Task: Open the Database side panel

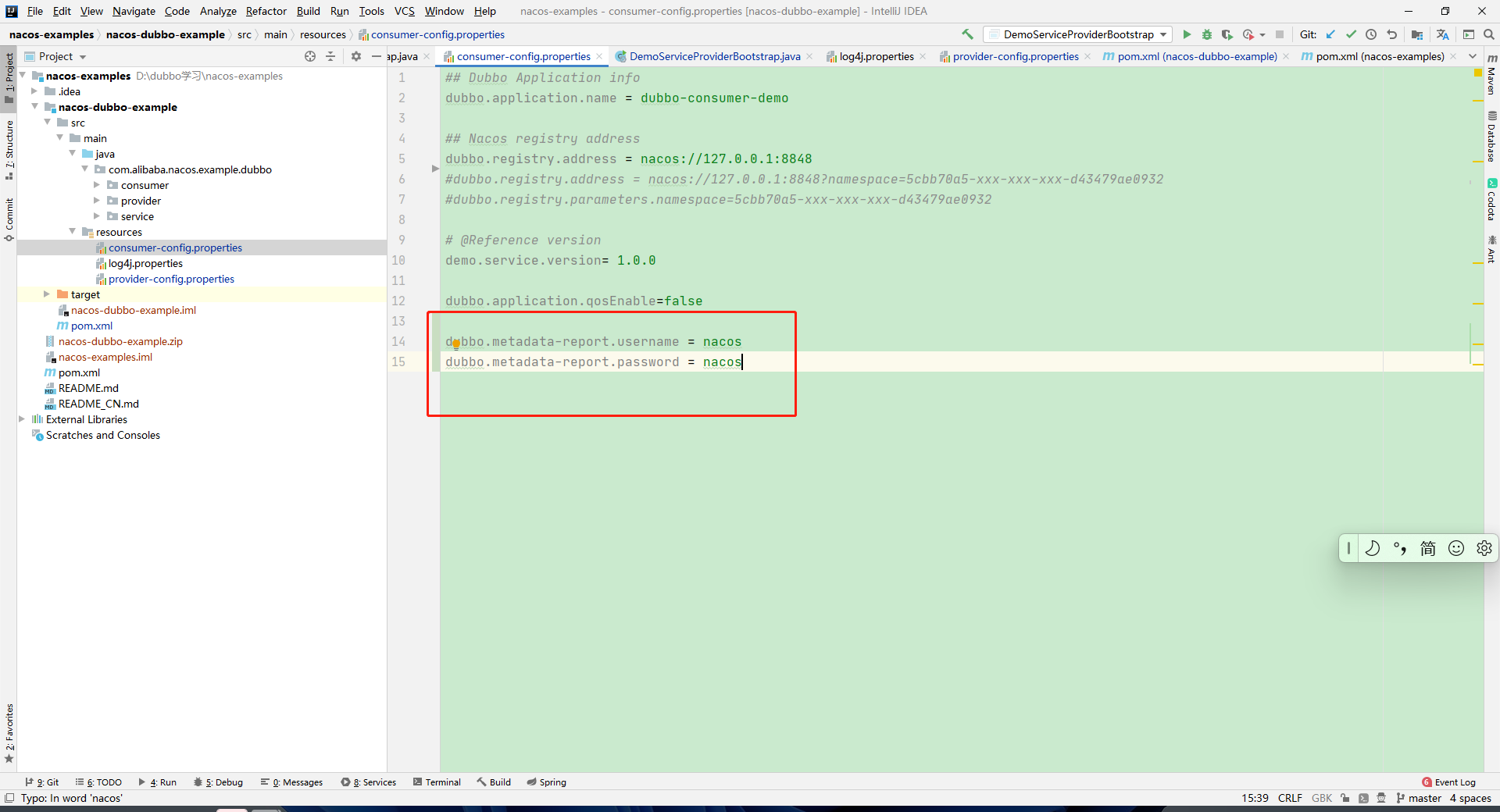Action: 1491,137
